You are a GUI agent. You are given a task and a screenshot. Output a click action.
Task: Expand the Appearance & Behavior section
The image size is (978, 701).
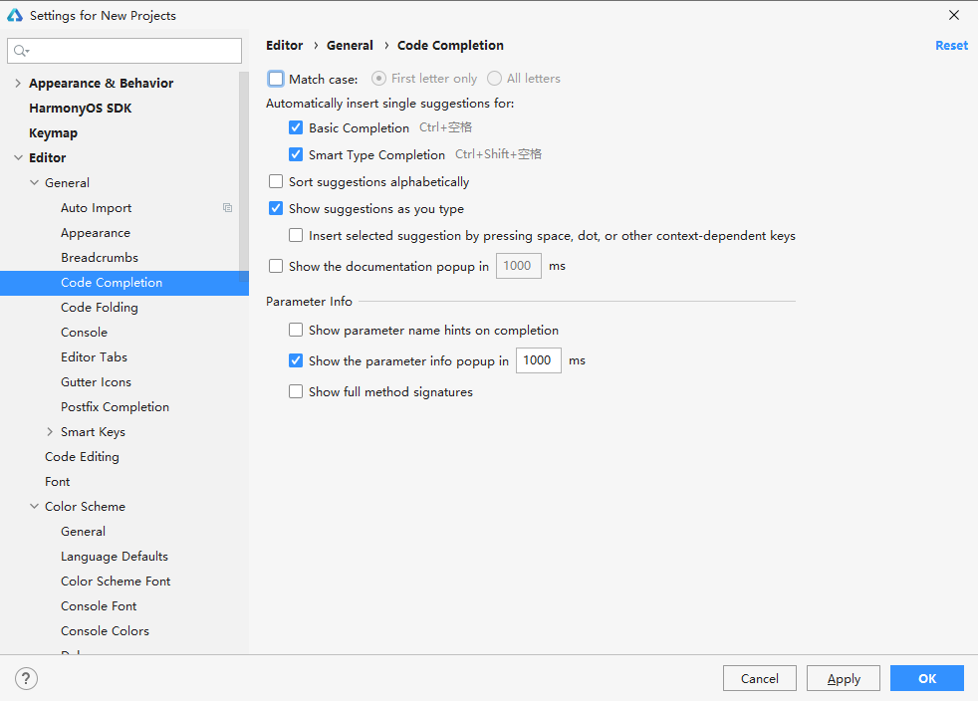pos(17,83)
